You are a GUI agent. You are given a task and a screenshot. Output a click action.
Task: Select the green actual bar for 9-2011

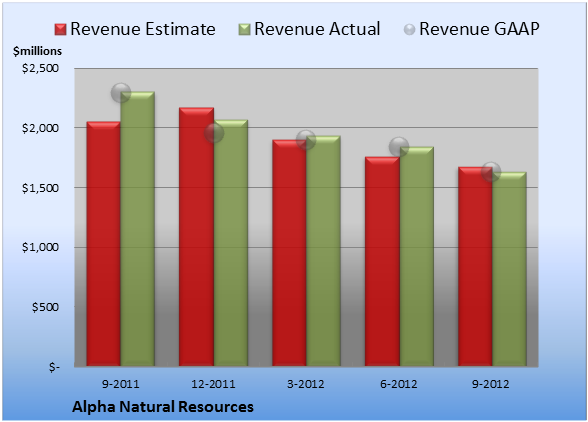[x=138, y=229]
